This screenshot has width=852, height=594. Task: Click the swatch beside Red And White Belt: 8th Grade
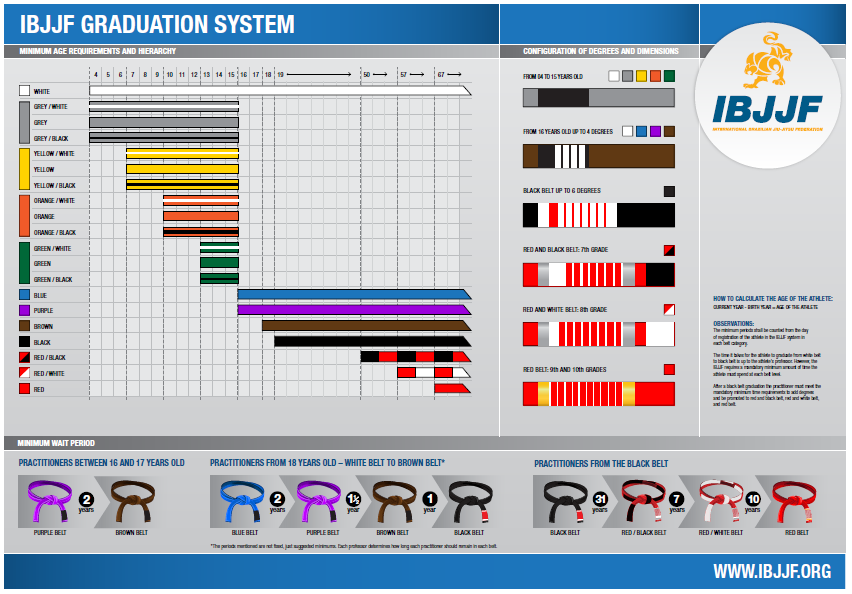[669, 310]
